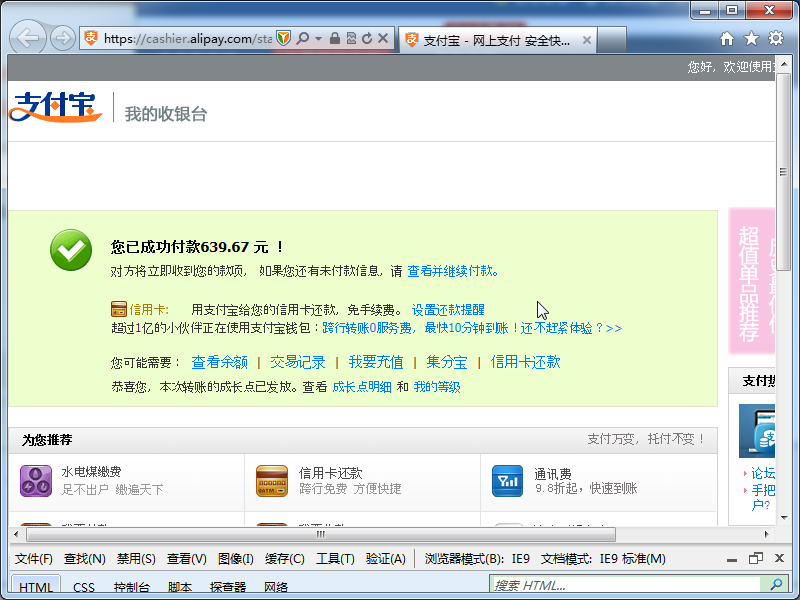Click the horizontal scrollbar left arrow
Image resolution: width=800 pixels, height=600 pixels.
[16, 534]
